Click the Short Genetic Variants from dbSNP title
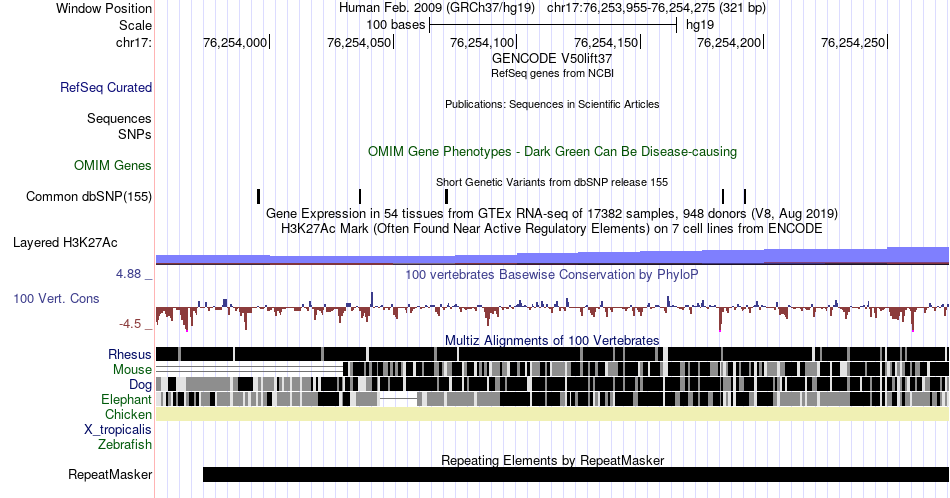Screen dimensions: 950x498 pyautogui.click(x=552, y=182)
